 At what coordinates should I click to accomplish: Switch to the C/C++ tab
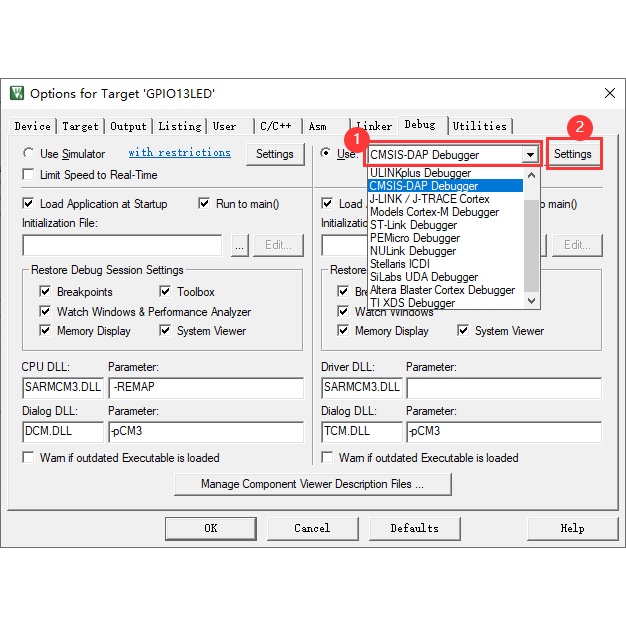coord(275,126)
